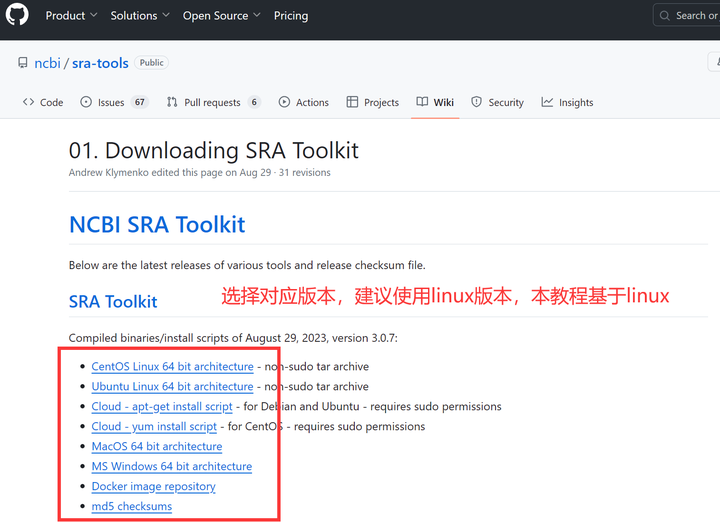This screenshot has width=720, height=522.
Task: Open CentOS Linux 64 bit architecture link
Action: pos(172,367)
